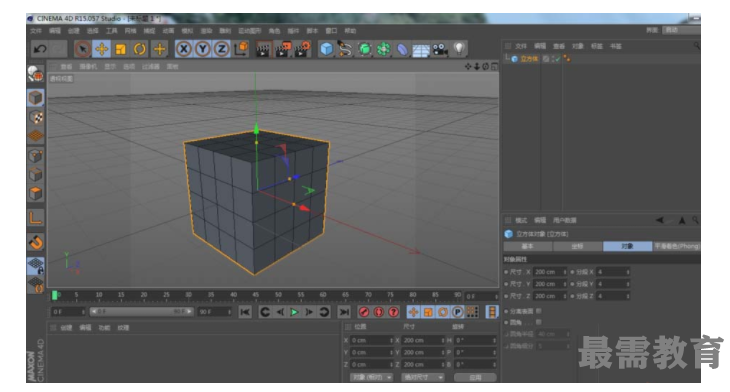The height and width of the screenshot is (392, 730).
Task: Select Texture mode checker cube icon
Action: pyautogui.click(x=35, y=117)
